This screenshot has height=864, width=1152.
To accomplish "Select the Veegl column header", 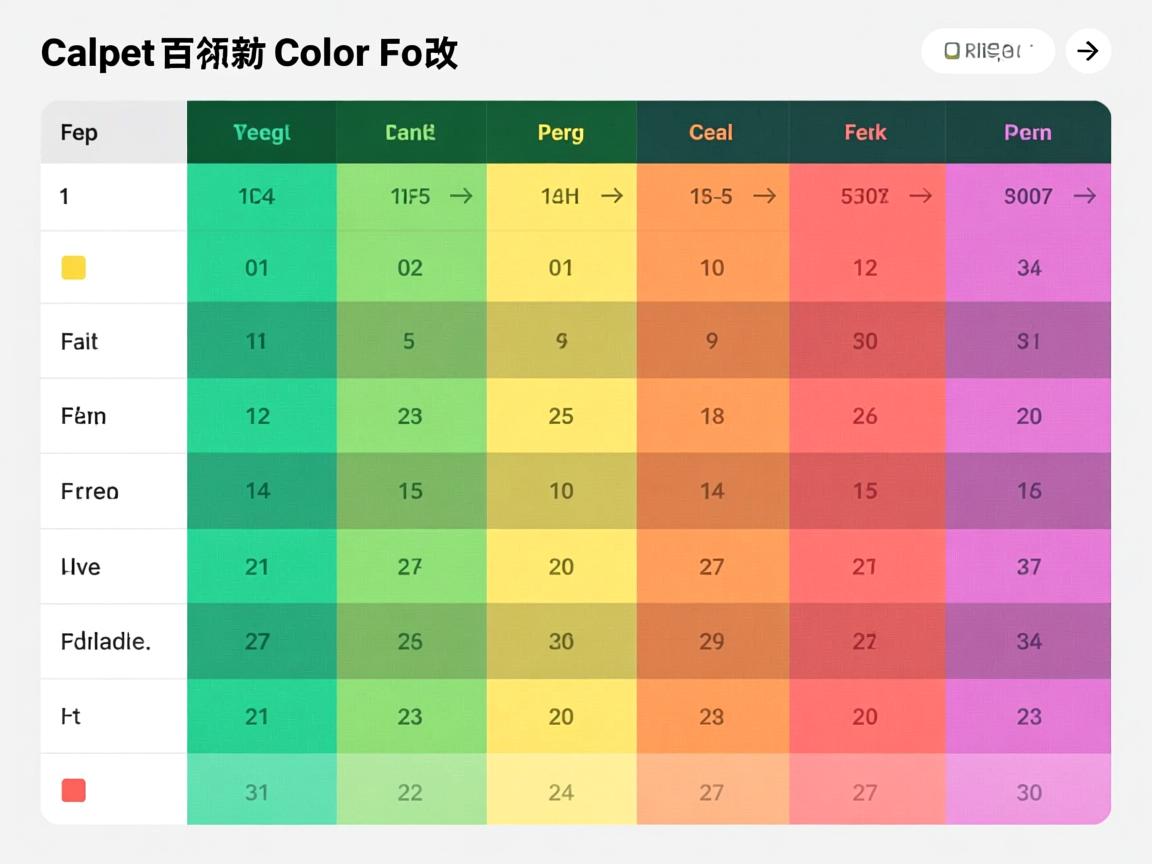I will 260,131.
